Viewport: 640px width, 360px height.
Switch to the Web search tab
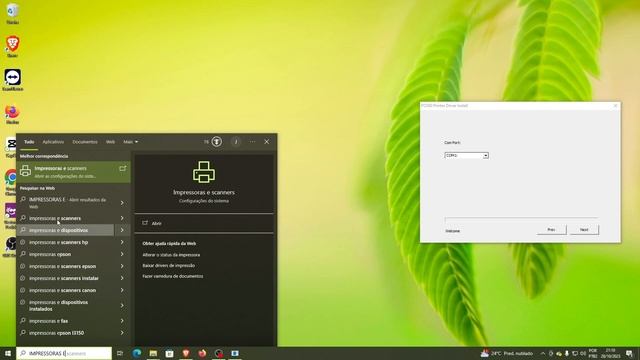(x=110, y=142)
